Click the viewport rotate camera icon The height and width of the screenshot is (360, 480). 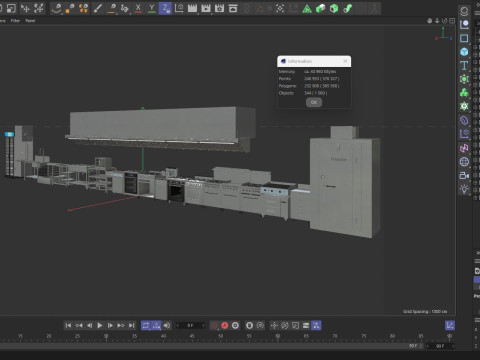click(x=444, y=21)
